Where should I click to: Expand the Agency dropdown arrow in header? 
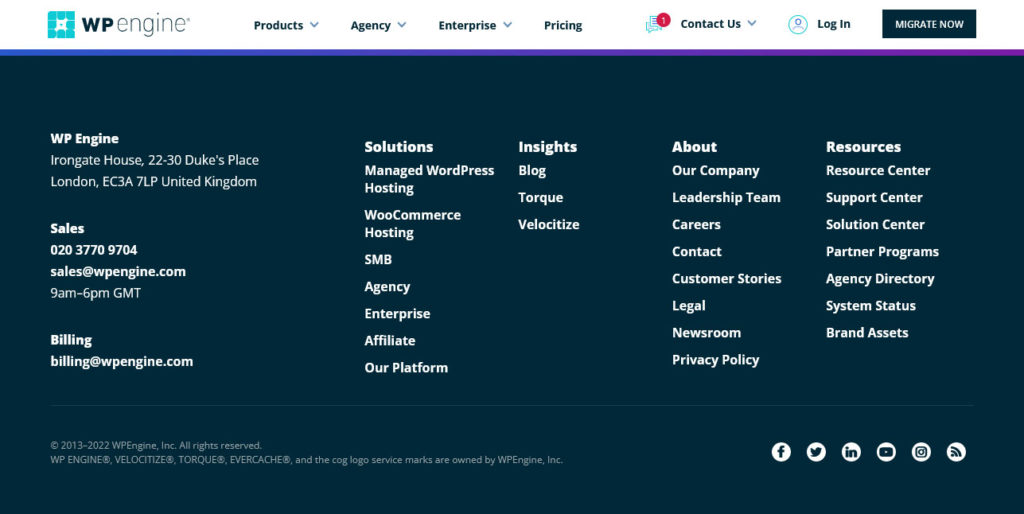pyautogui.click(x=402, y=25)
